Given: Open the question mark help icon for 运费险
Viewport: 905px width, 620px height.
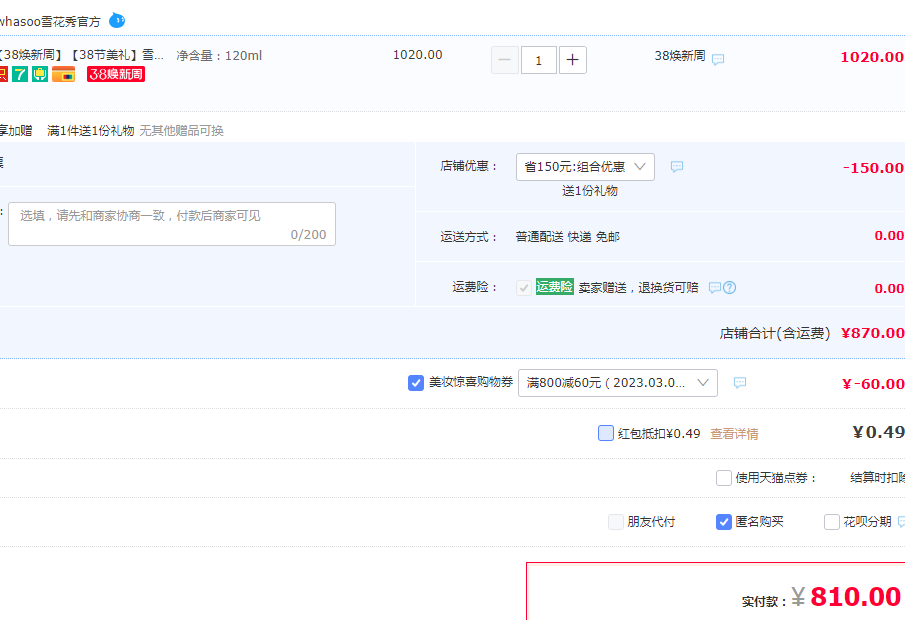Looking at the screenshot, I should pyautogui.click(x=730, y=287).
